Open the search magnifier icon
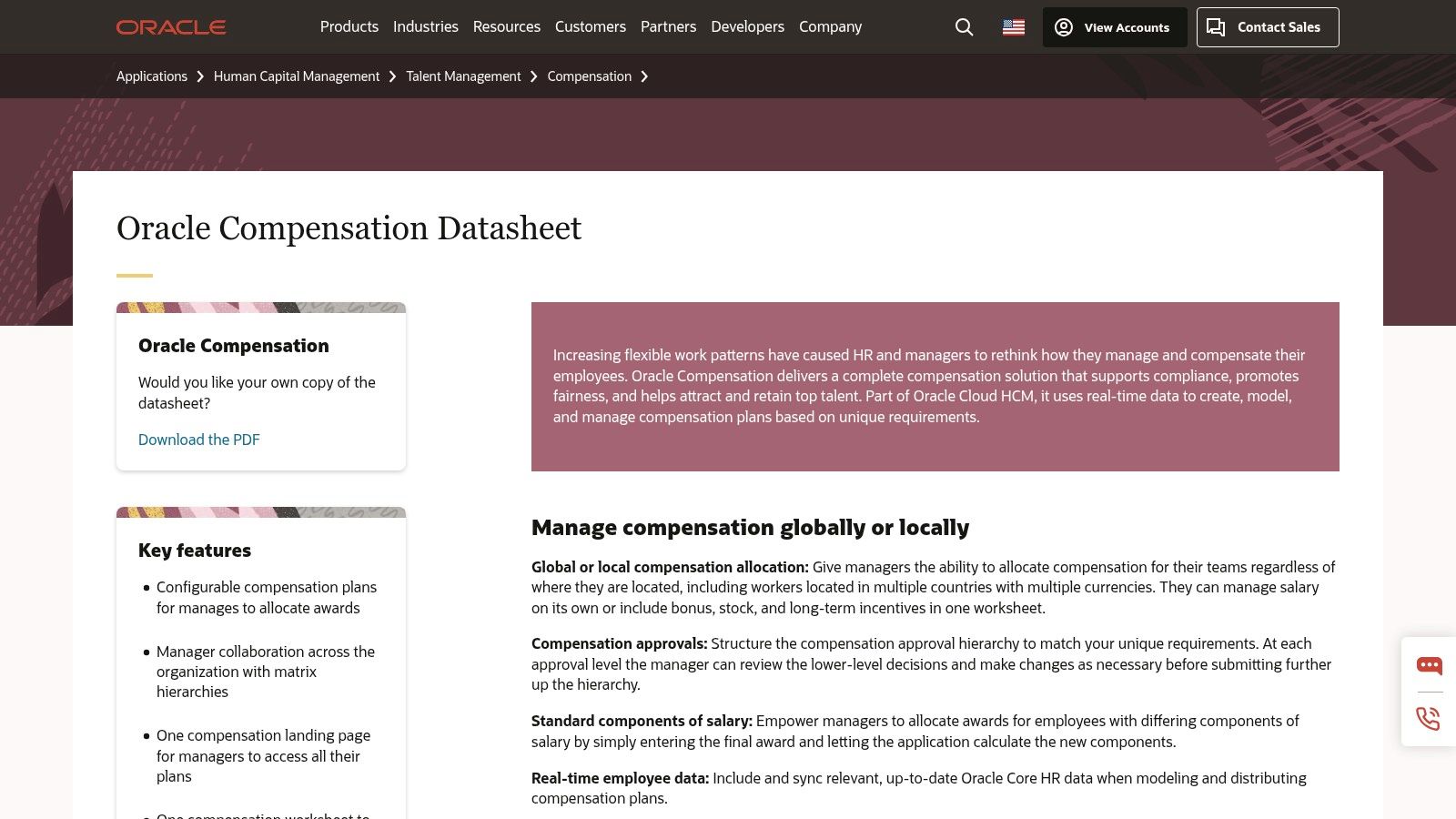The width and height of the screenshot is (1456, 819). pyautogui.click(x=964, y=27)
